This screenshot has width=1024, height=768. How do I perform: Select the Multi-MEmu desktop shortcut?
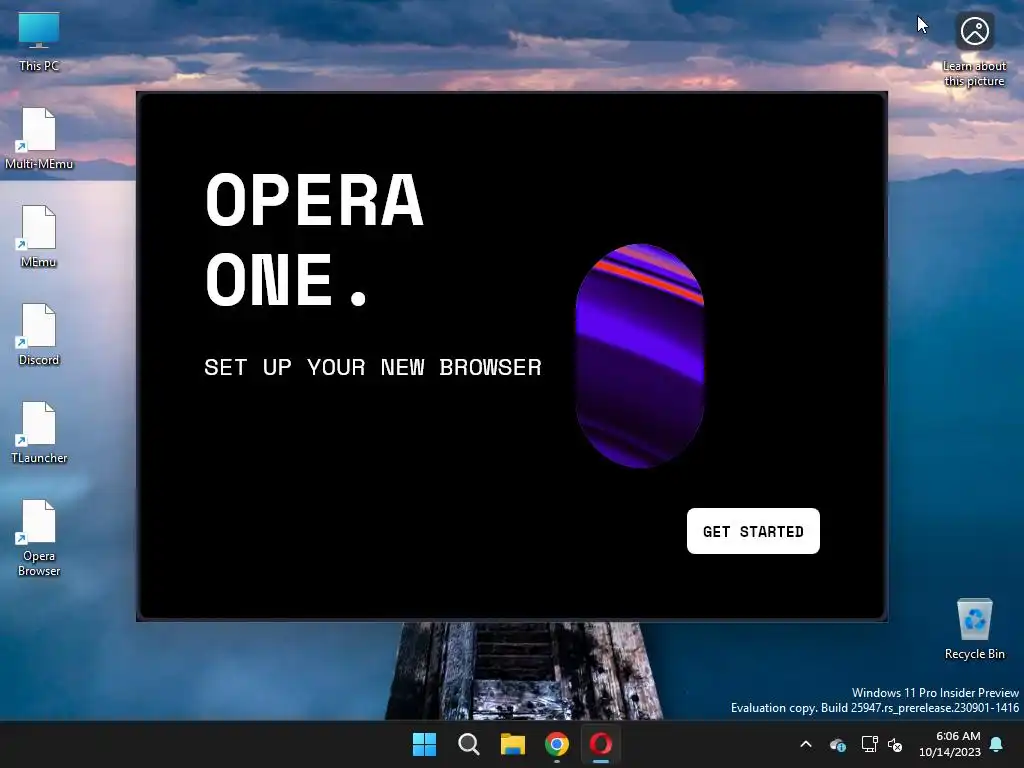(x=39, y=139)
